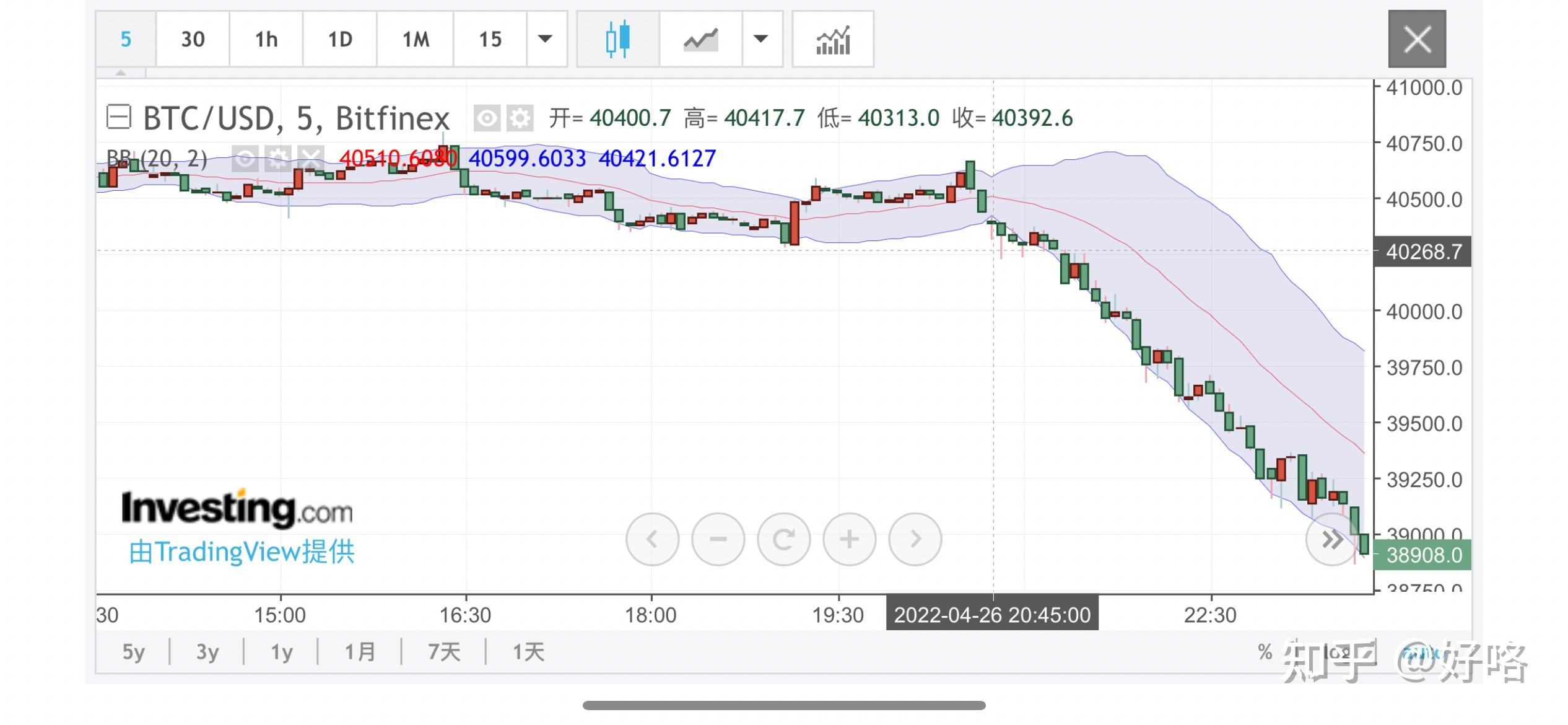
Task: Click the 40000.0 price axis label
Action: coord(1424,311)
